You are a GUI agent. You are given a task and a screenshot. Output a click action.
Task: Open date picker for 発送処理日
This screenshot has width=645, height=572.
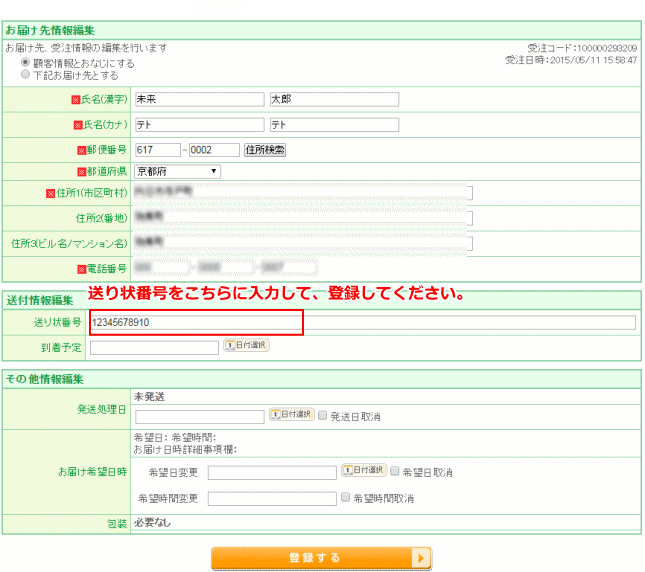point(292,415)
